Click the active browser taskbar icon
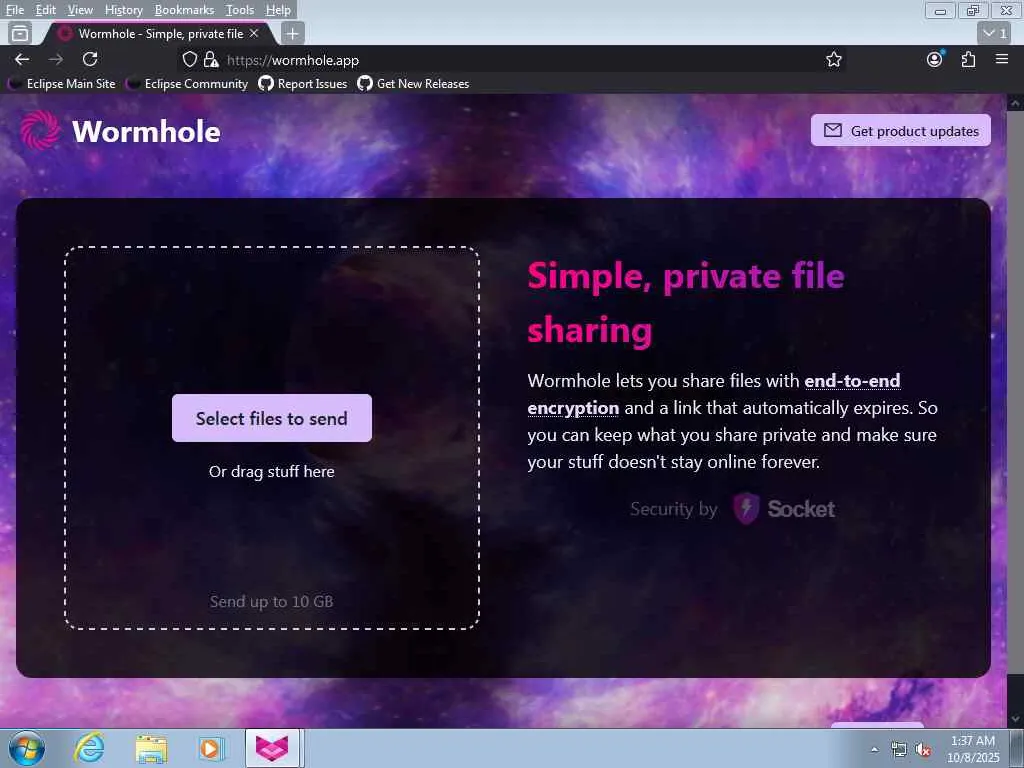Image resolution: width=1024 pixels, height=768 pixels. 272,748
